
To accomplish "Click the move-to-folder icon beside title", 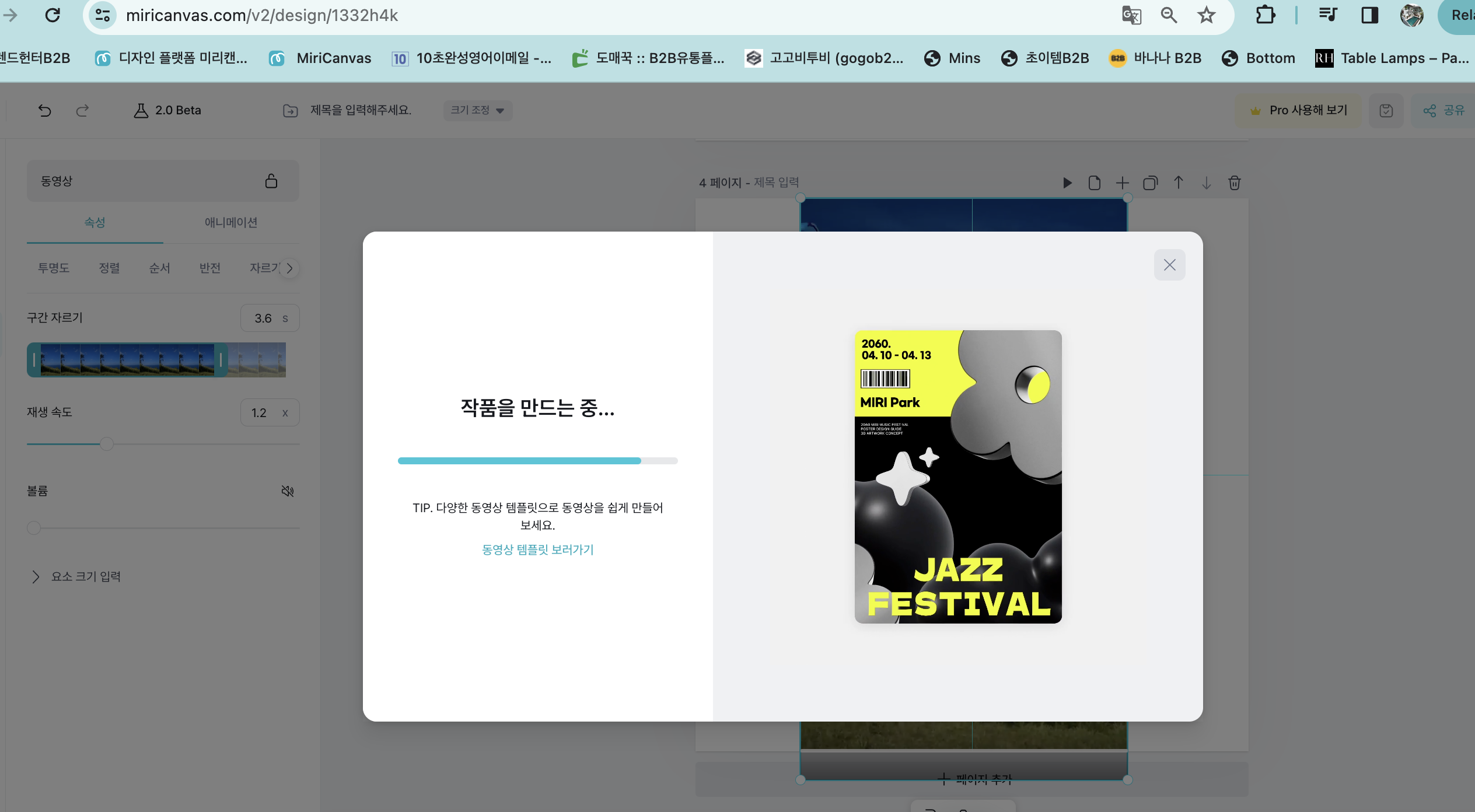I will click(290, 110).
